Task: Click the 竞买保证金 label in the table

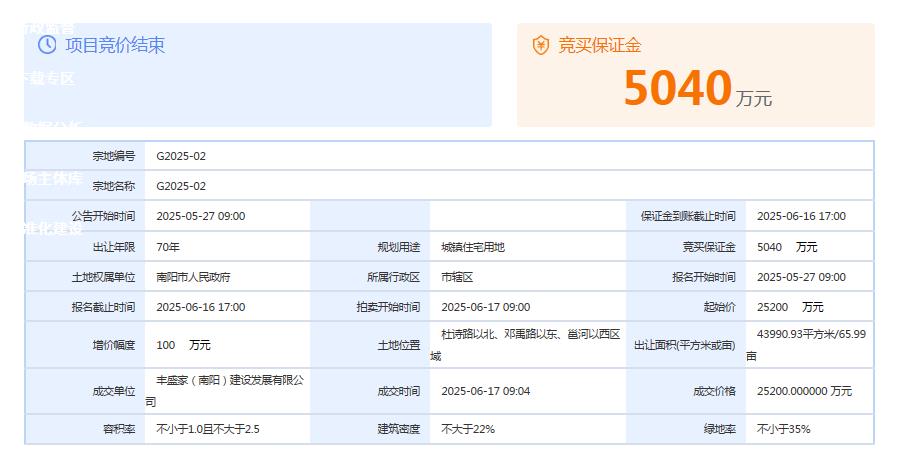Action: pyautogui.click(x=709, y=247)
